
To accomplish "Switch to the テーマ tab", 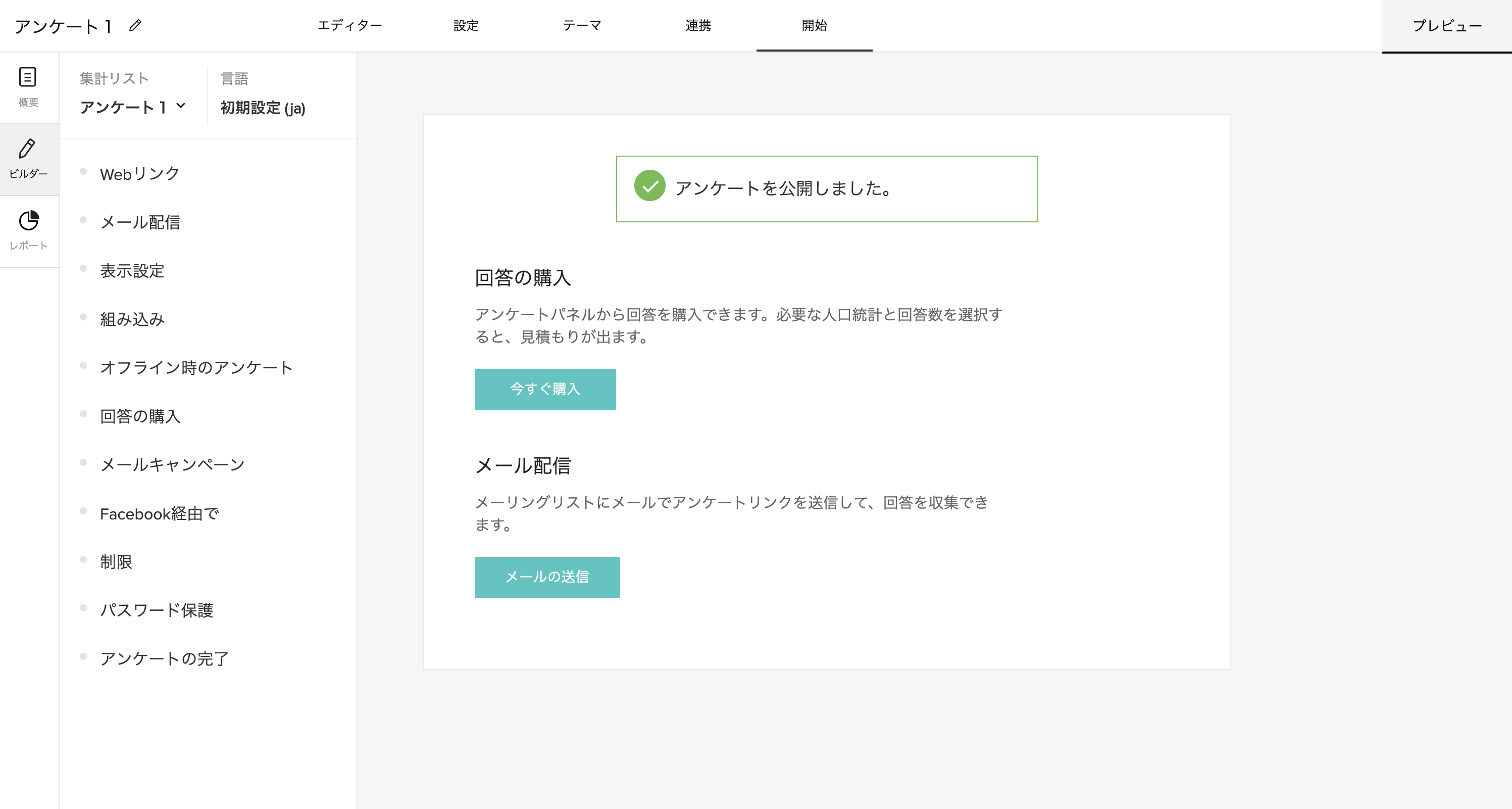I will [x=582, y=26].
